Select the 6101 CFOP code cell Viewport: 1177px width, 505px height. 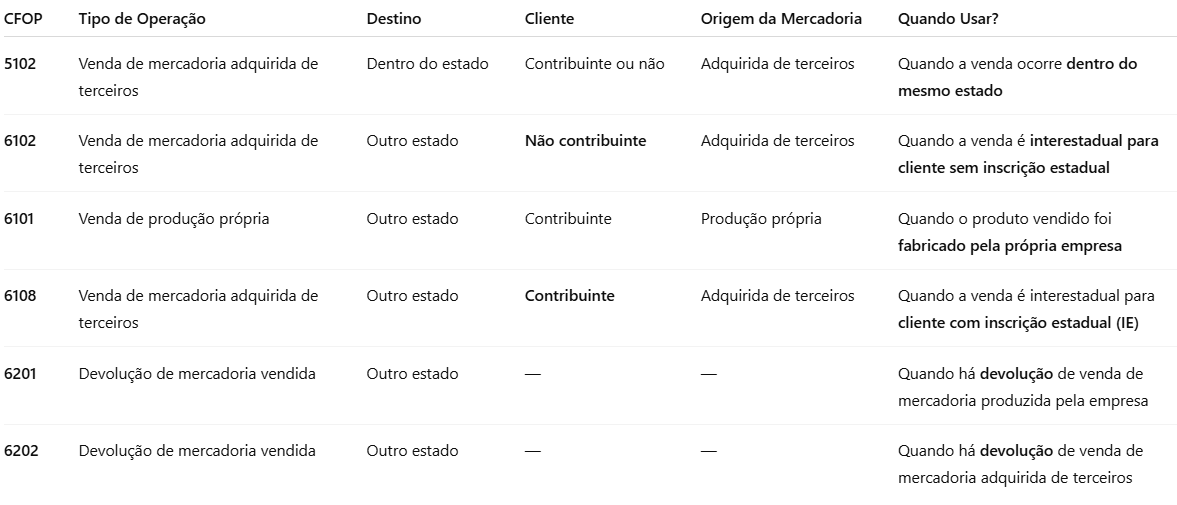[19, 219]
